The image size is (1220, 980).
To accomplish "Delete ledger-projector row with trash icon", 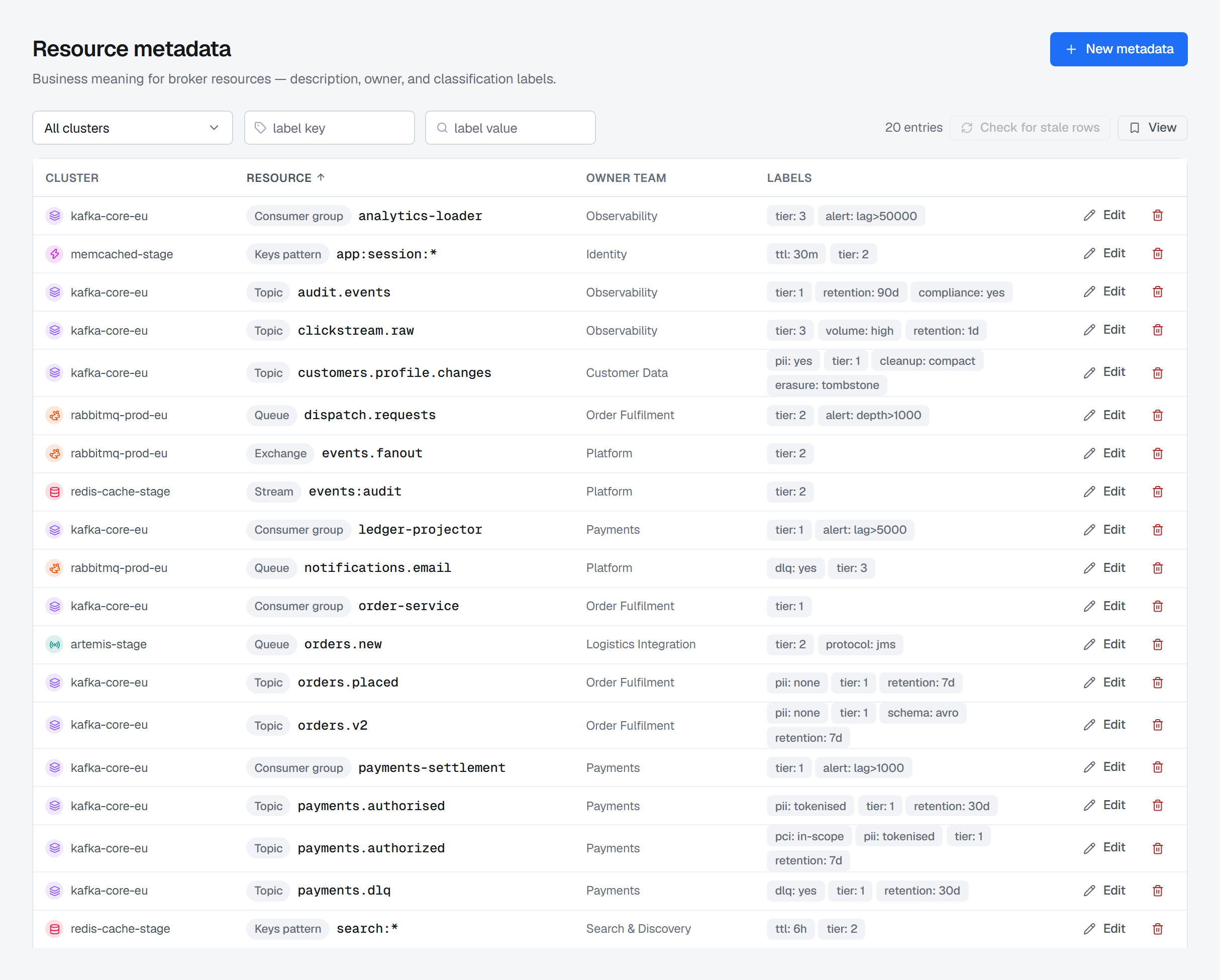I will pyautogui.click(x=1157, y=530).
